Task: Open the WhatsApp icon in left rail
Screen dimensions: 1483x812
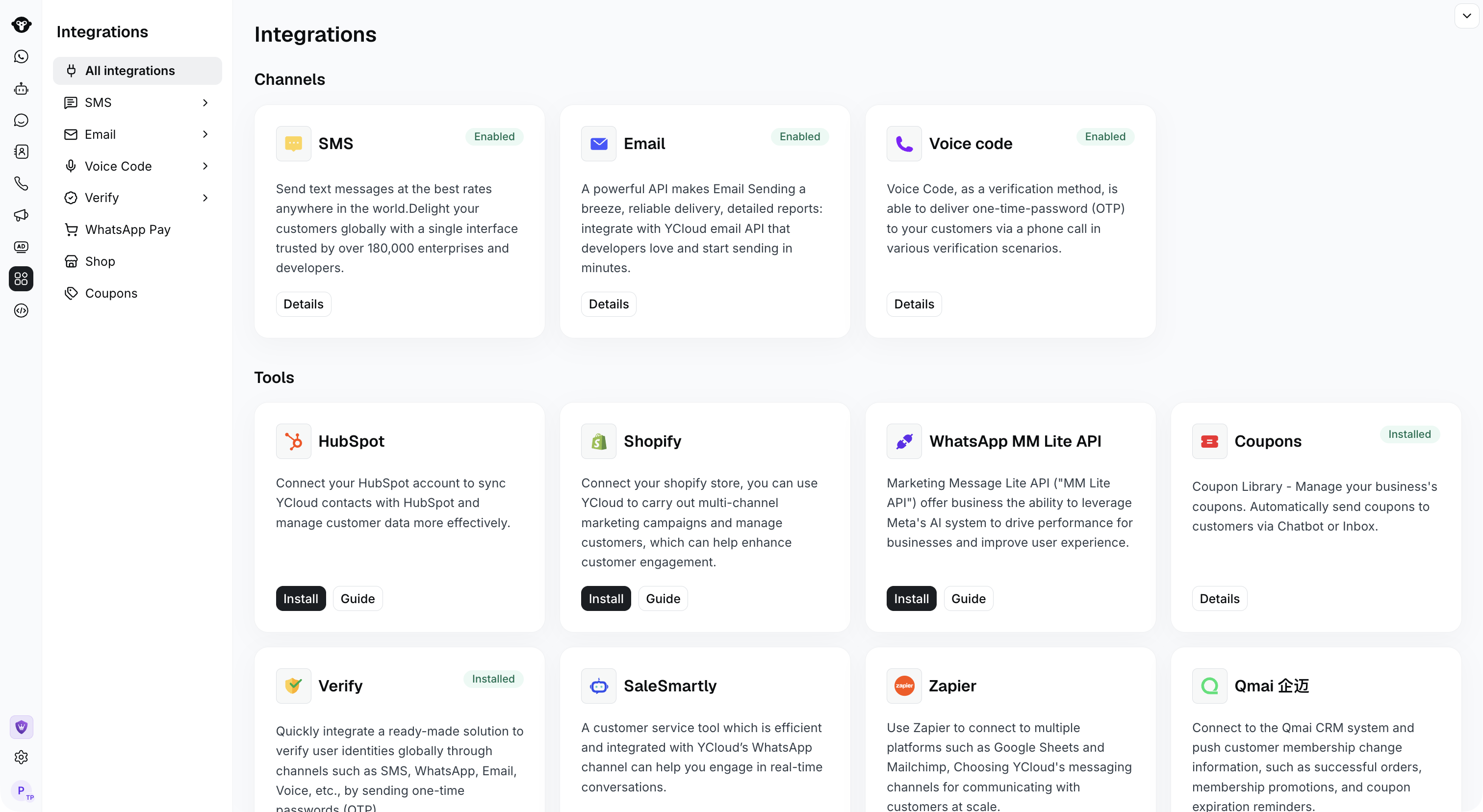Action: coord(21,56)
